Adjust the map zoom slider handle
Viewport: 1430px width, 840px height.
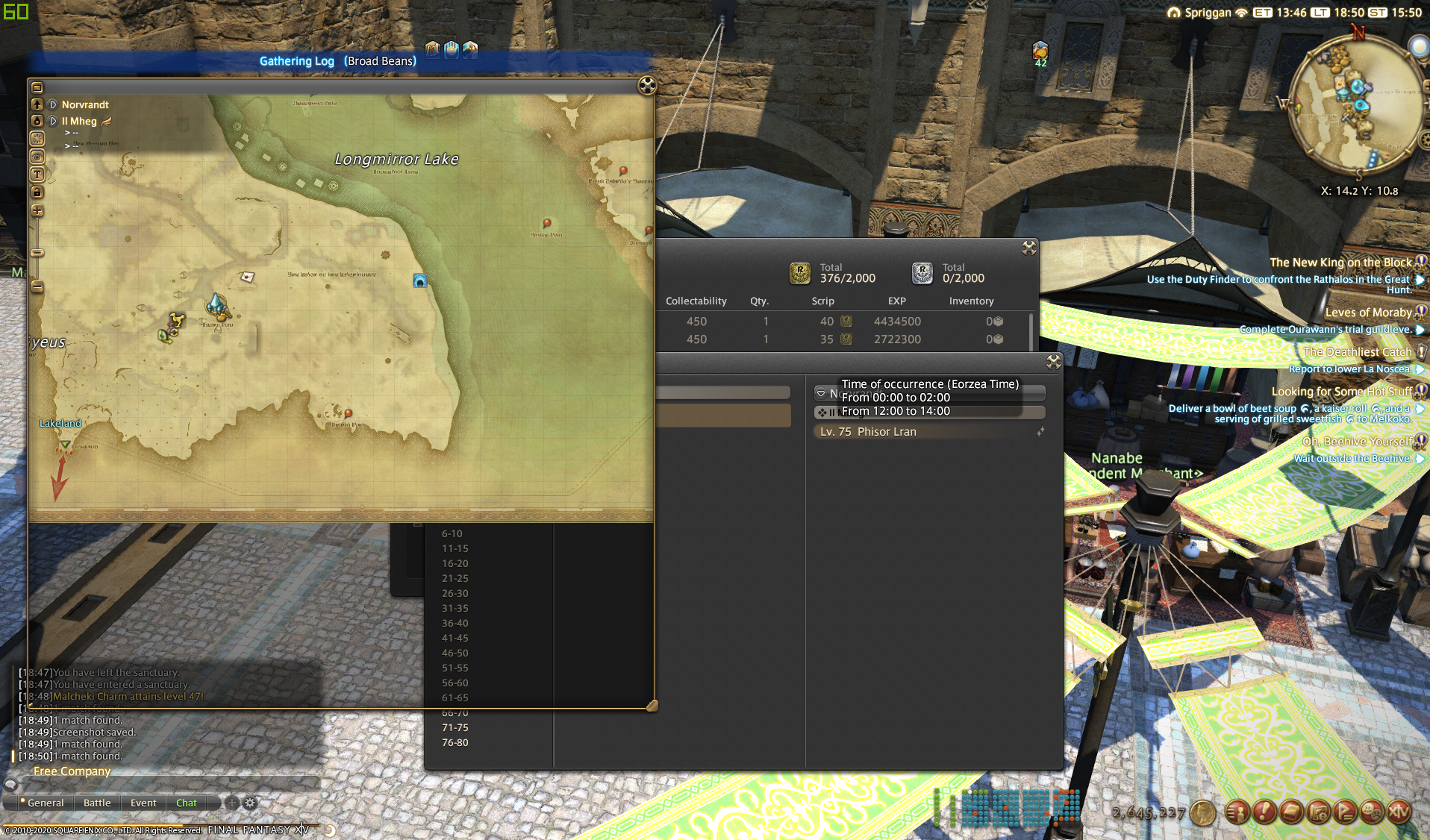point(37,253)
